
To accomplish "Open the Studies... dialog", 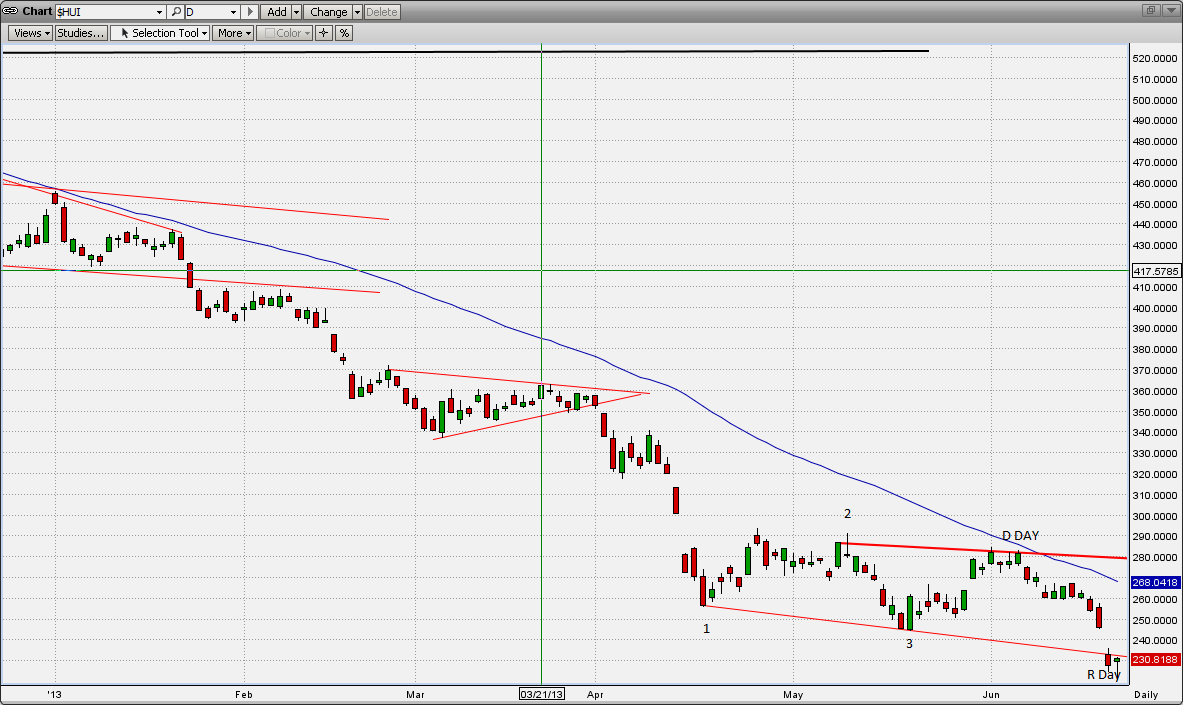I will point(81,33).
